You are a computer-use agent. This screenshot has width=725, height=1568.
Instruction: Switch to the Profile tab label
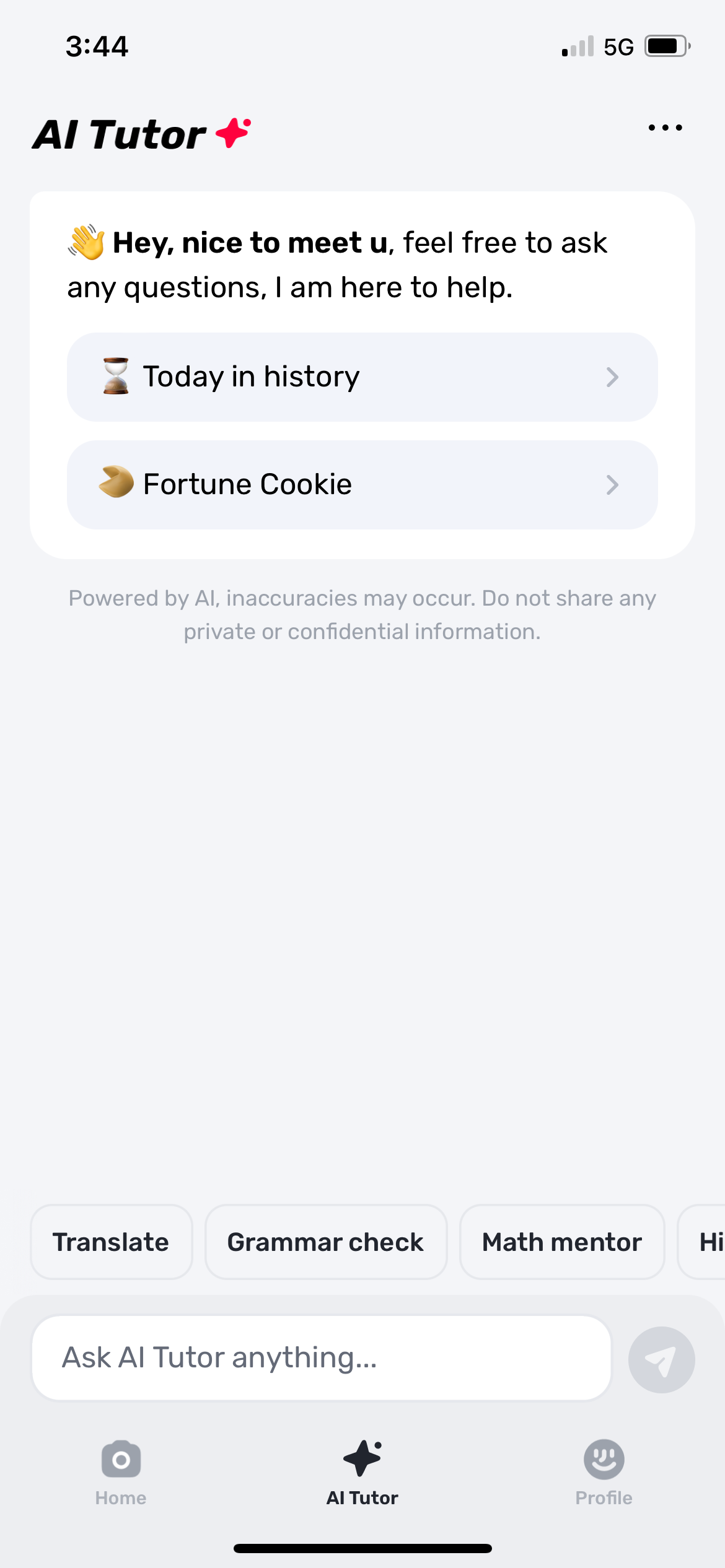pyautogui.click(x=604, y=1498)
